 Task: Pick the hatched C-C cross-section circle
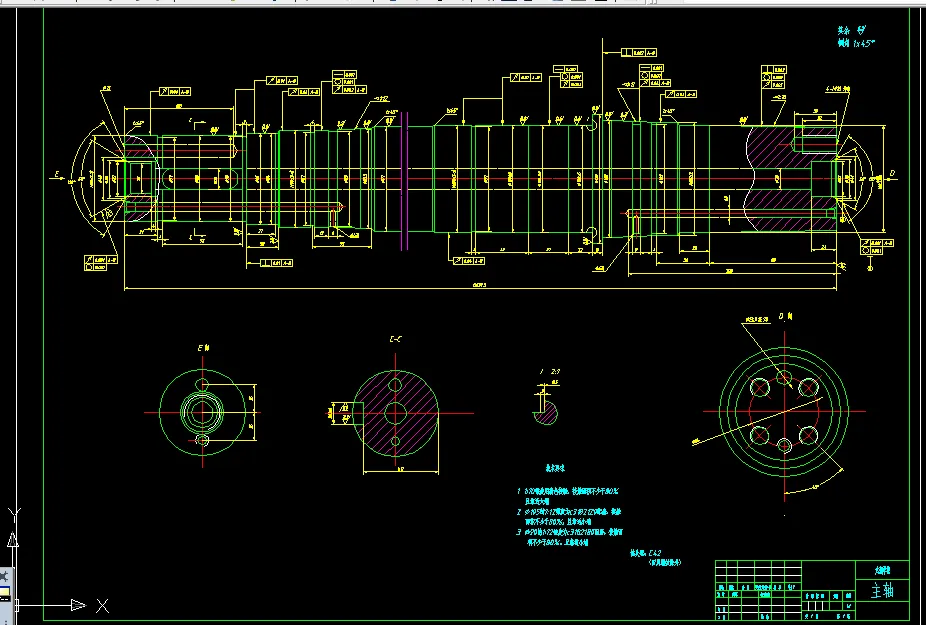(x=395, y=414)
